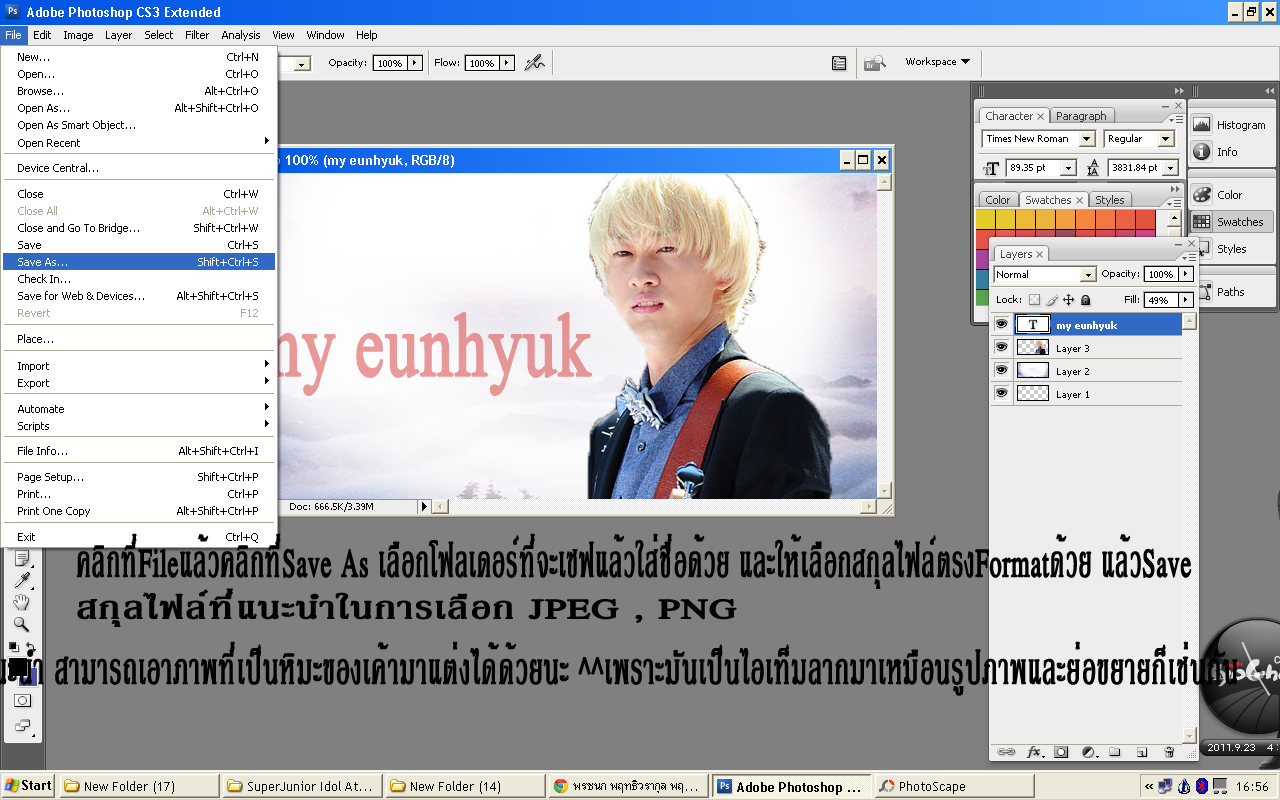Viewport: 1280px width, 800px height.
Task: Click the Start button
Action: (x=29, y=786)
